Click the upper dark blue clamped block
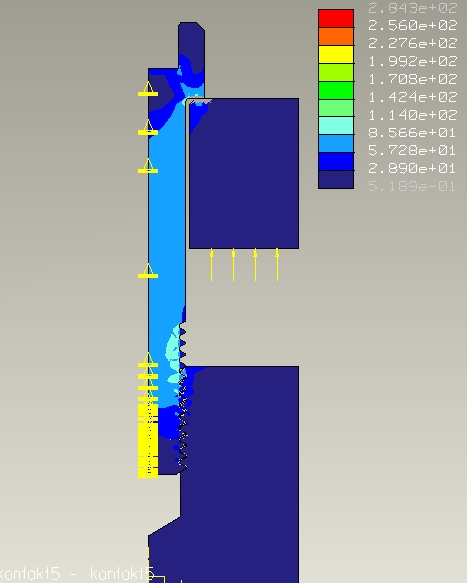Screen dimensions: 467x583 pyautogui.click(x=244, y=173)
